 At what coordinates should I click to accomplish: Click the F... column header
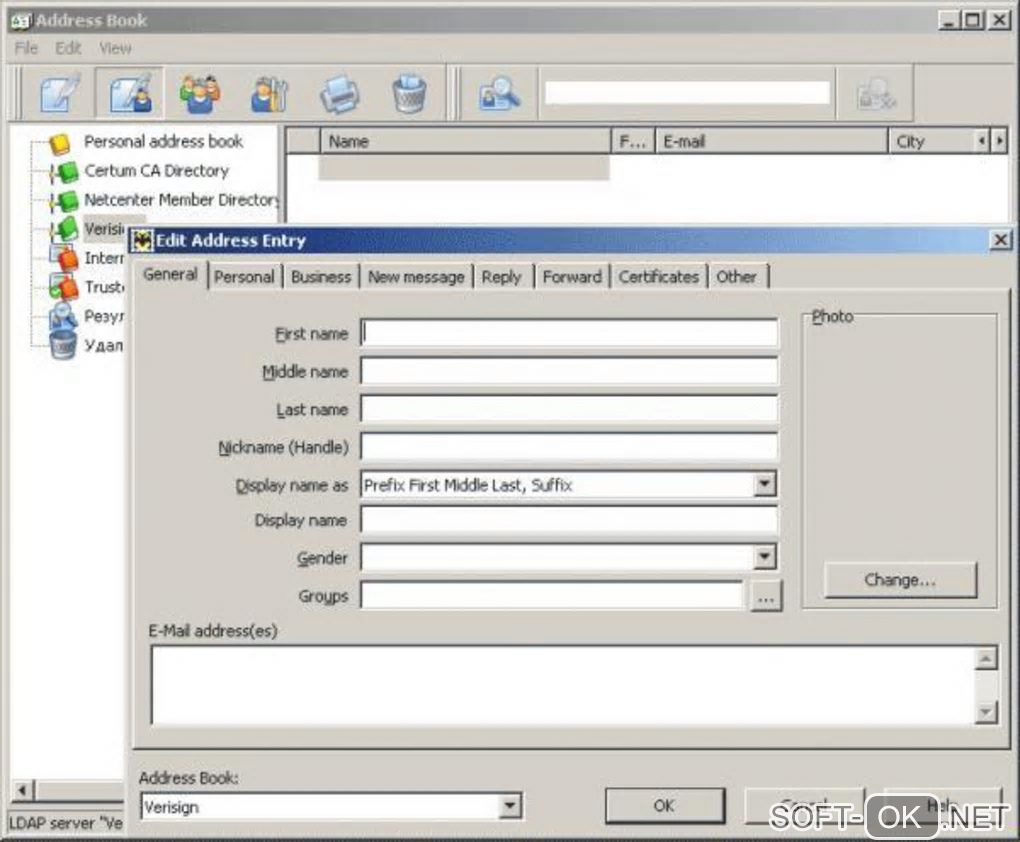pos(633,141)
